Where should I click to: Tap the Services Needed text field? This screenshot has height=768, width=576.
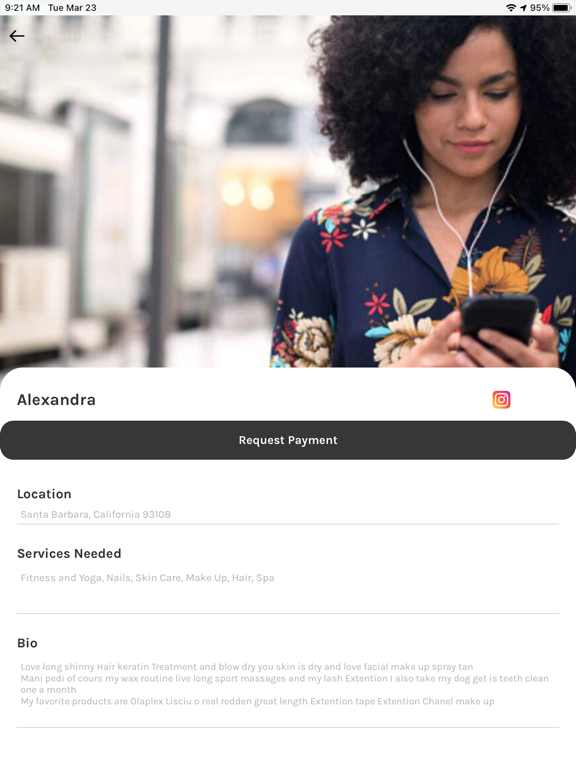tap(288, 588)
